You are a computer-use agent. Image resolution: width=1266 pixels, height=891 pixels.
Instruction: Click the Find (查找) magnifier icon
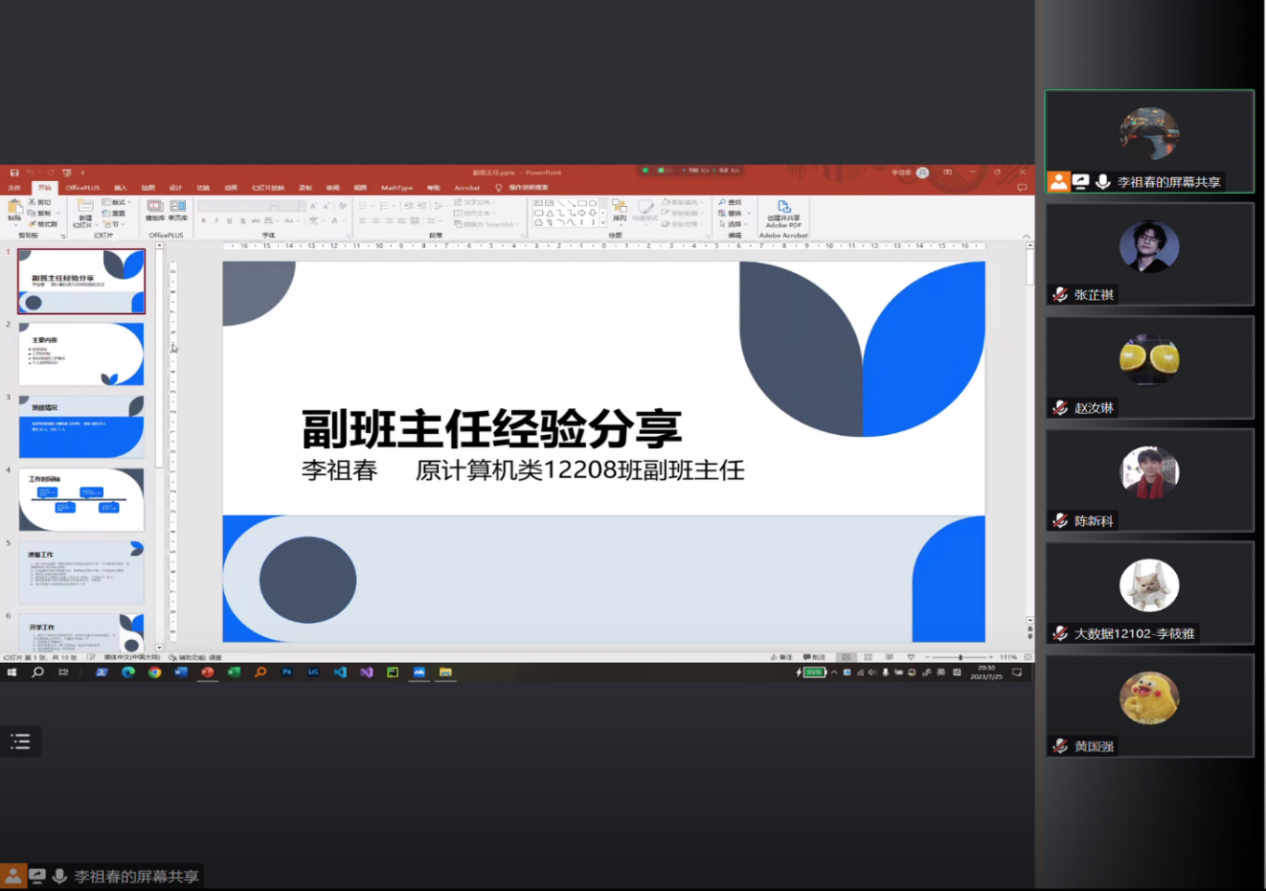coord(722,202)
